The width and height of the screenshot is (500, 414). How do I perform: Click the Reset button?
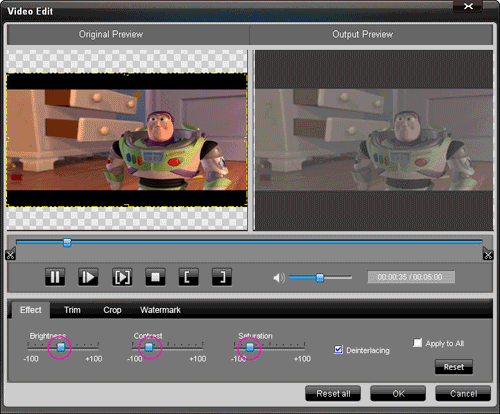pos(454,367)
